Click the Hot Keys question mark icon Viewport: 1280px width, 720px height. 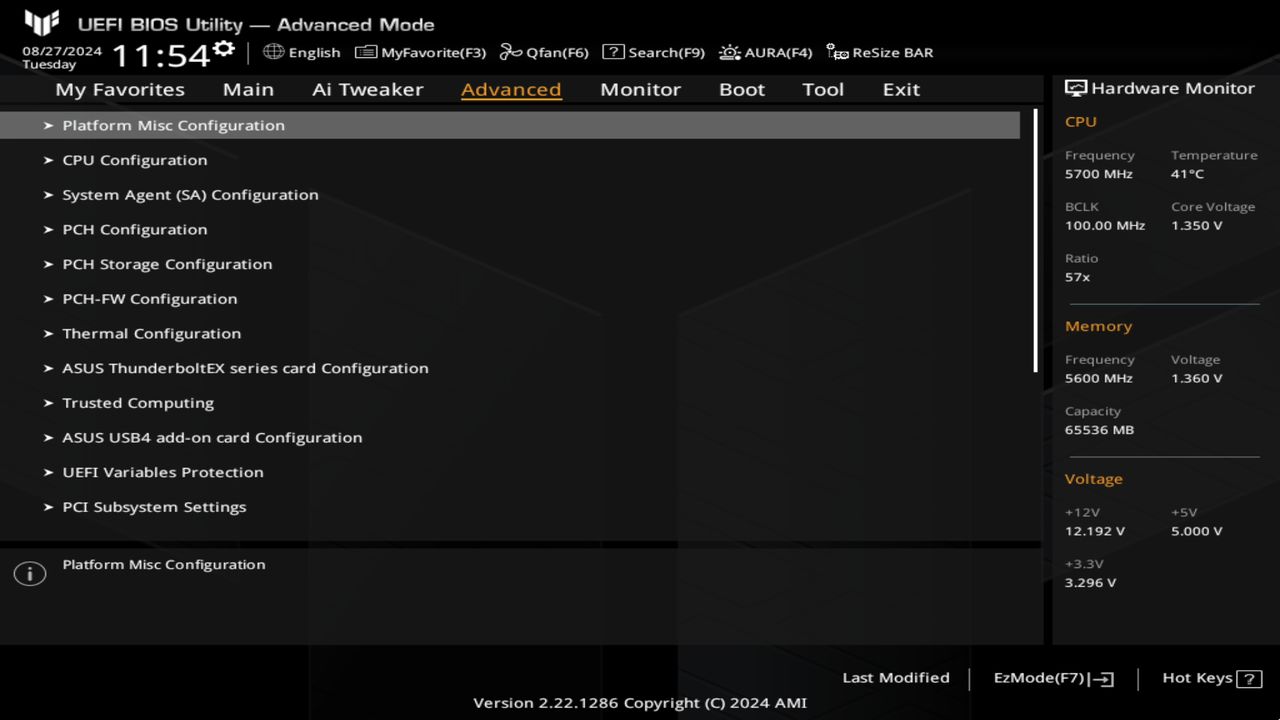click(1249, 679)
